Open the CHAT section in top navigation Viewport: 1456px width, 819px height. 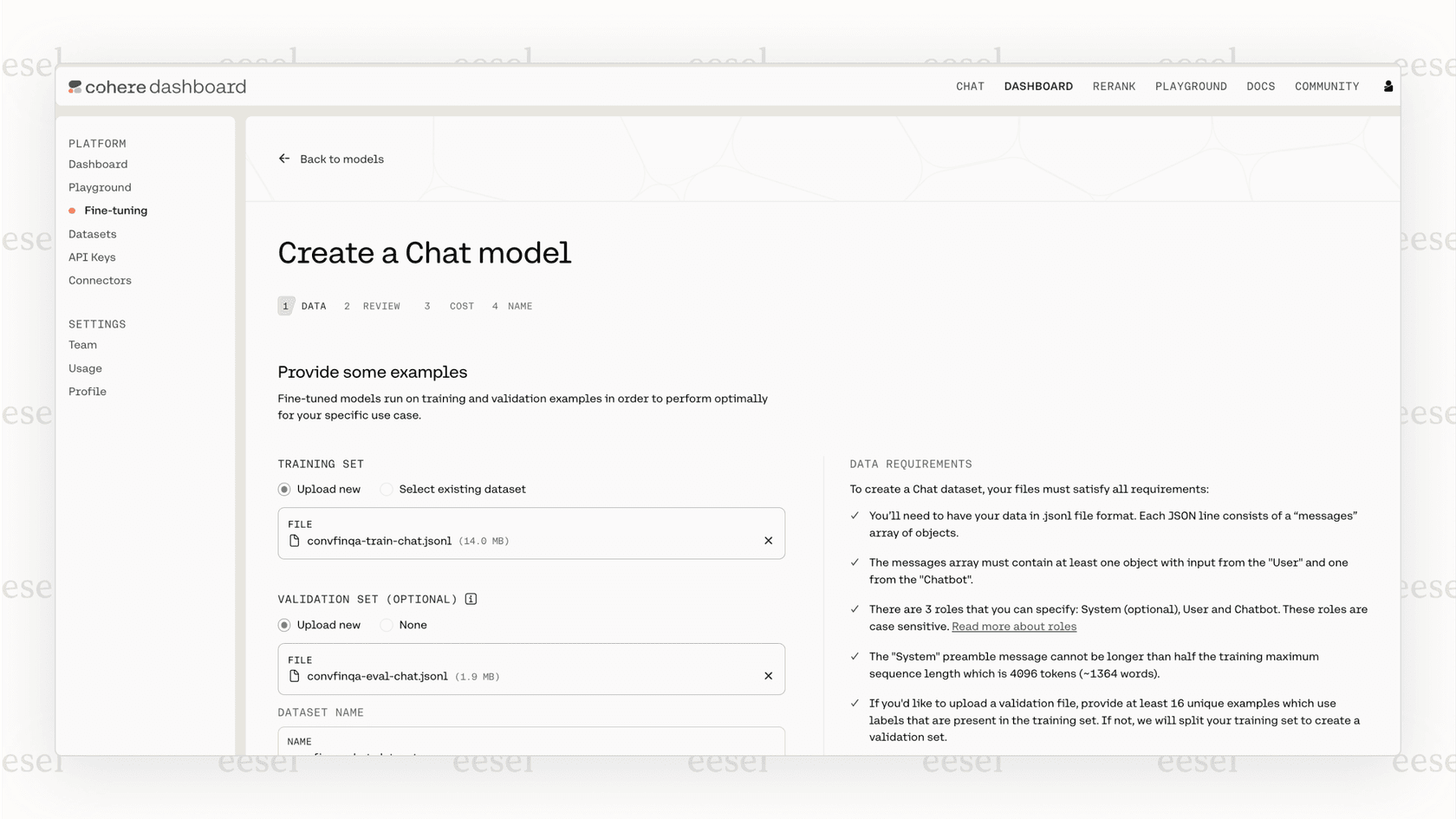(x=970, y=86)
